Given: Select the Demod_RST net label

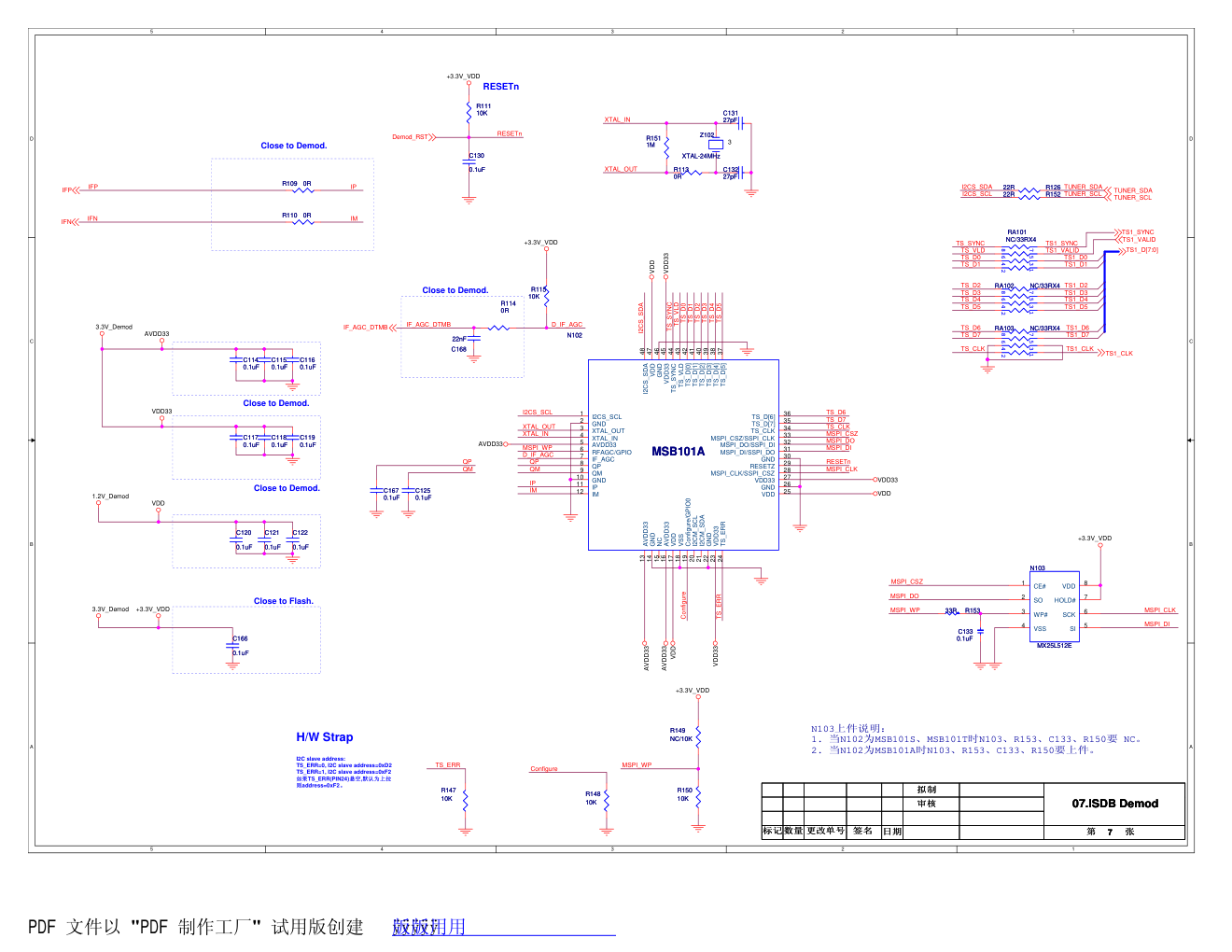Looking at the screenshot, I should tap(410, 137).
